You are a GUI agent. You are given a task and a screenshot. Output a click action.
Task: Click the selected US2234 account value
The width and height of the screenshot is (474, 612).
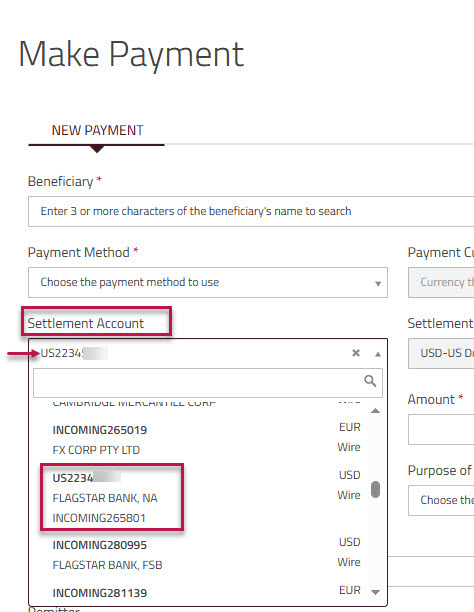coord(74,353)
